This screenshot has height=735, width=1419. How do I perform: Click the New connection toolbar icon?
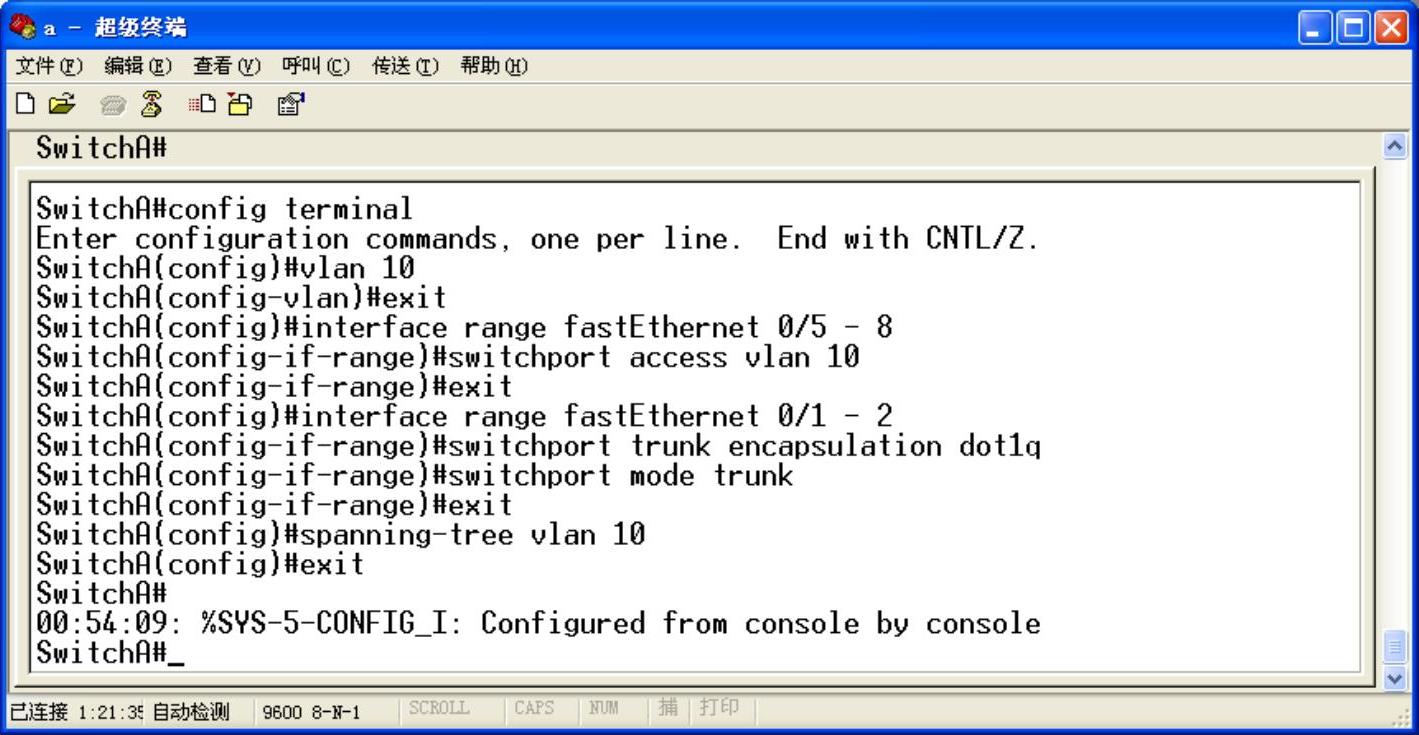click(27, 104)
